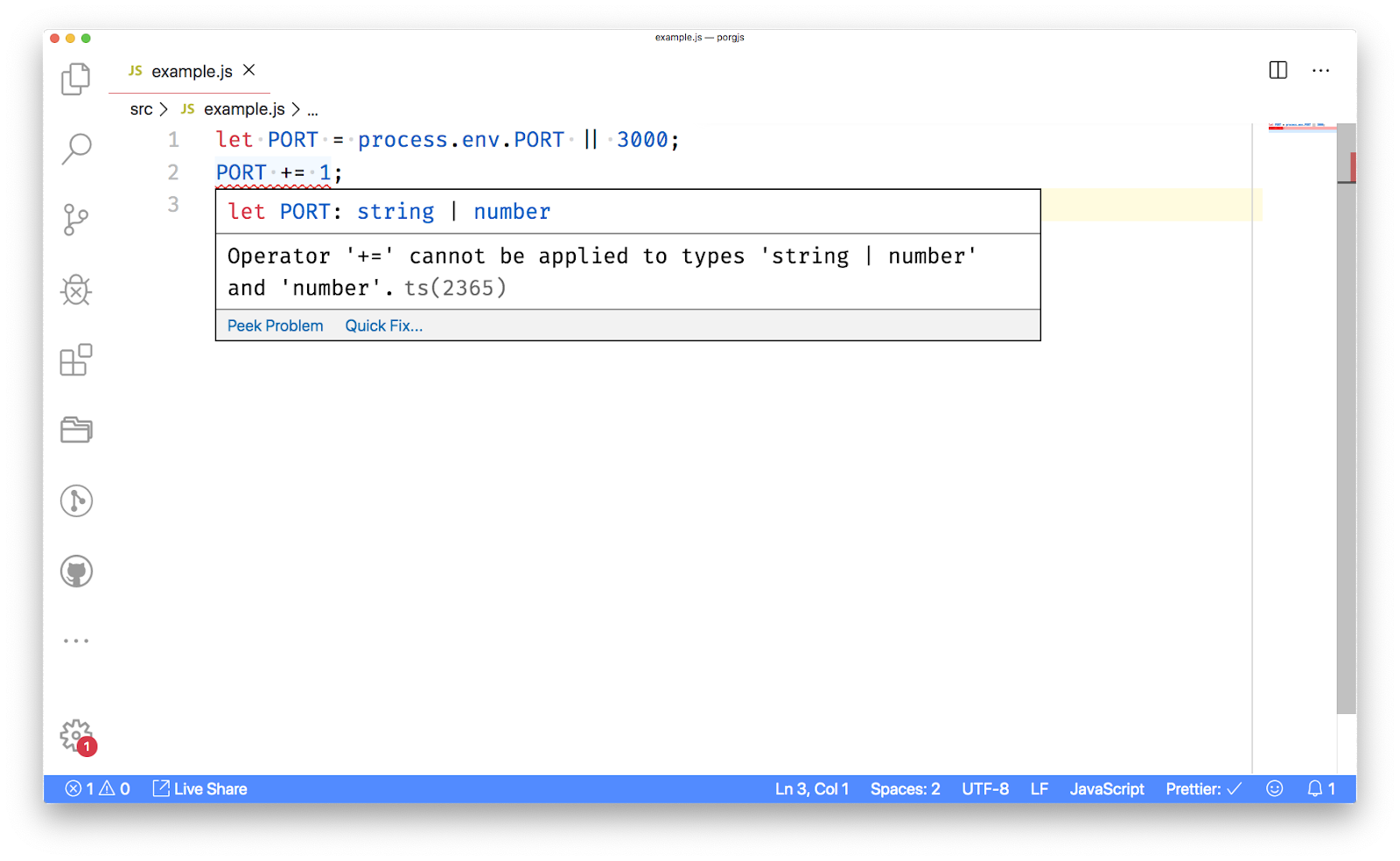Open the Search view magnifier icon
Screen dimensions: 1400x861
[76, 149]
